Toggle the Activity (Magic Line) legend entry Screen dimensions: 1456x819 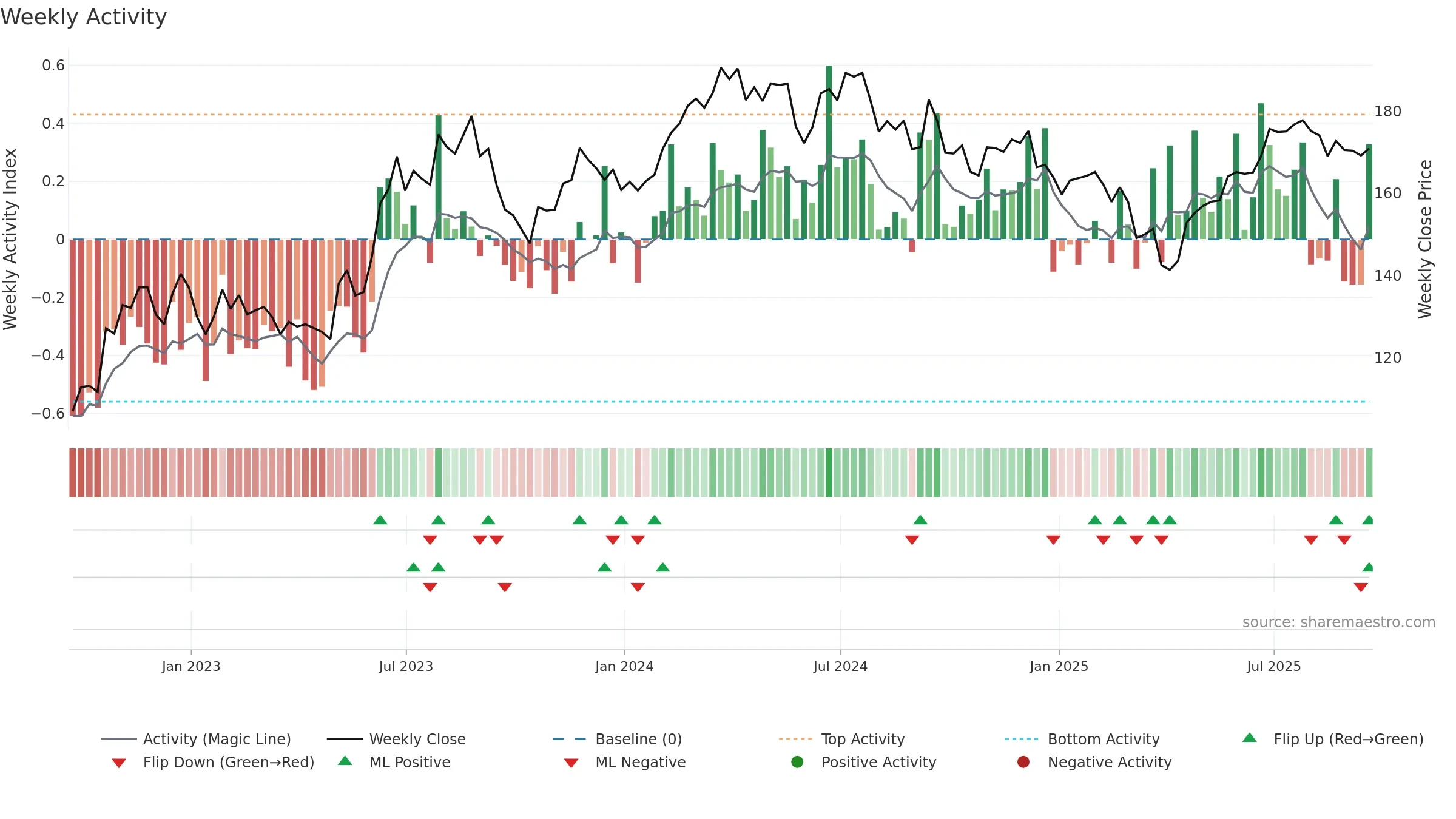(x=196, y=739)
